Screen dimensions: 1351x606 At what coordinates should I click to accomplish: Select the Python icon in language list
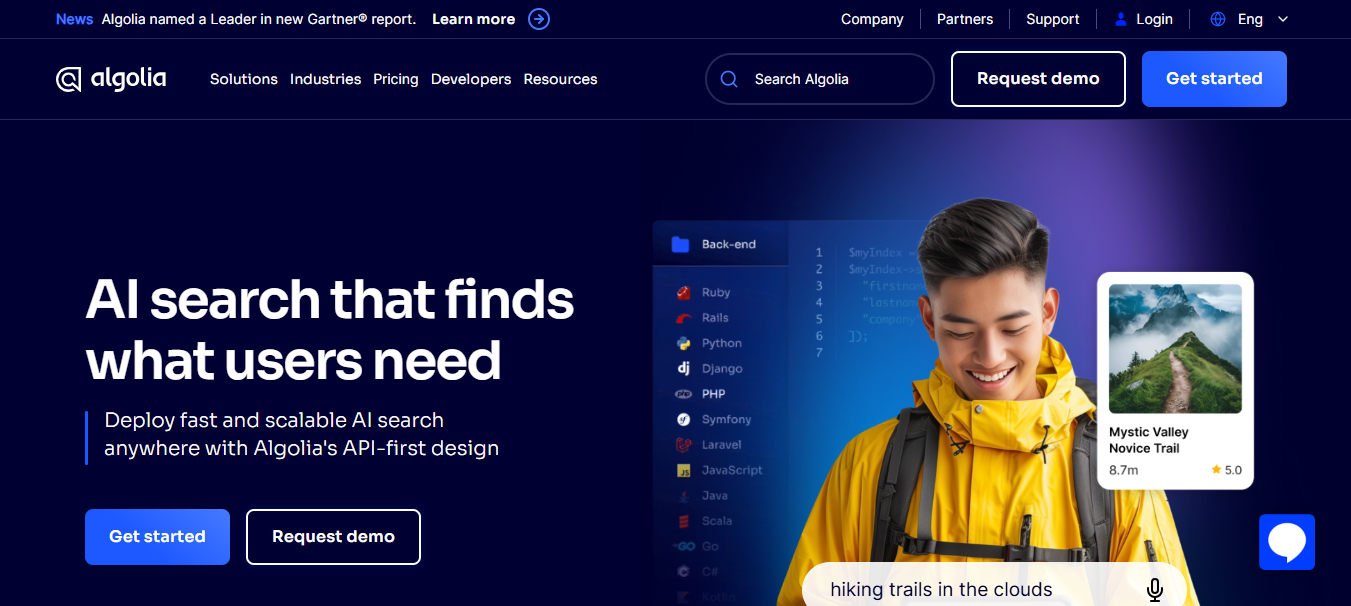pyautogui.click(x=684, y=343)
